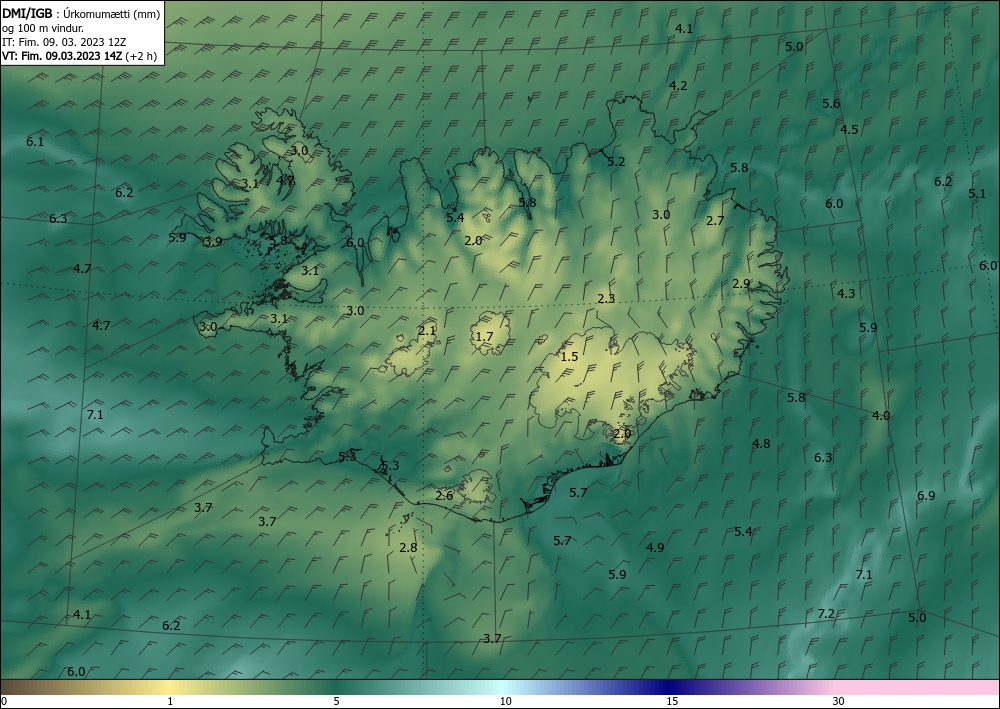Click the 15 tick label on the colour scale
1000x709 pixels.
coord(672,702)
